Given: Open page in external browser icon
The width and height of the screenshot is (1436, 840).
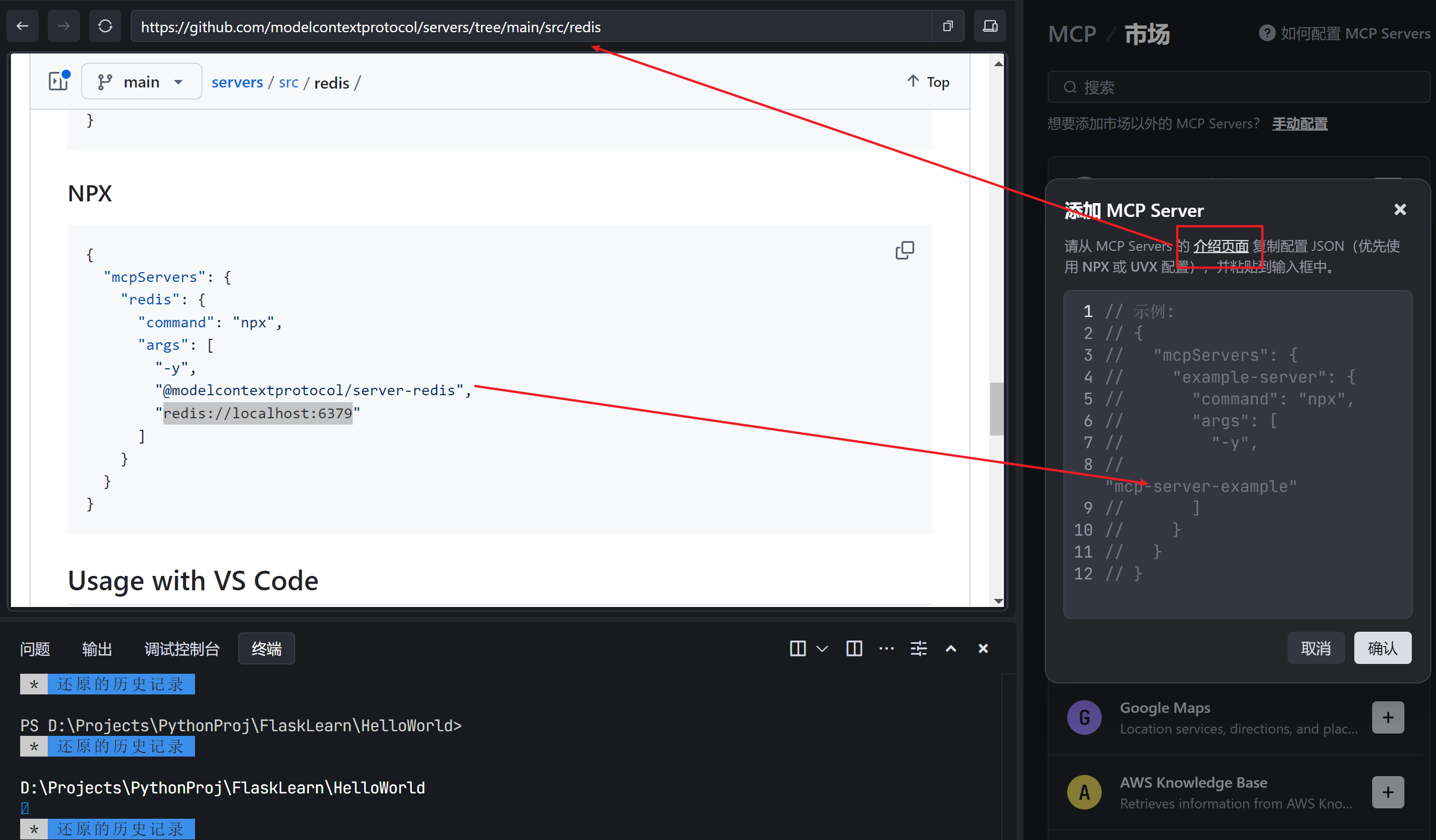Looking at the screenshot, I should pyautogui.click(x=948, y=26).
